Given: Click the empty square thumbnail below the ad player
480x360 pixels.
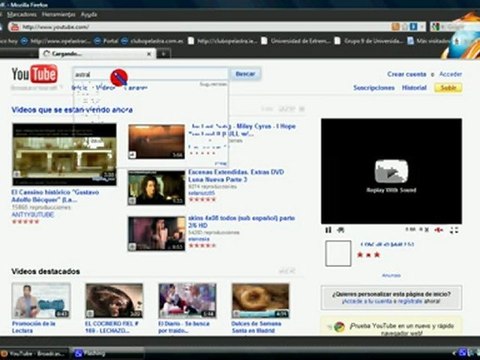Looking at the screenshot, I should tap(338, 253).
